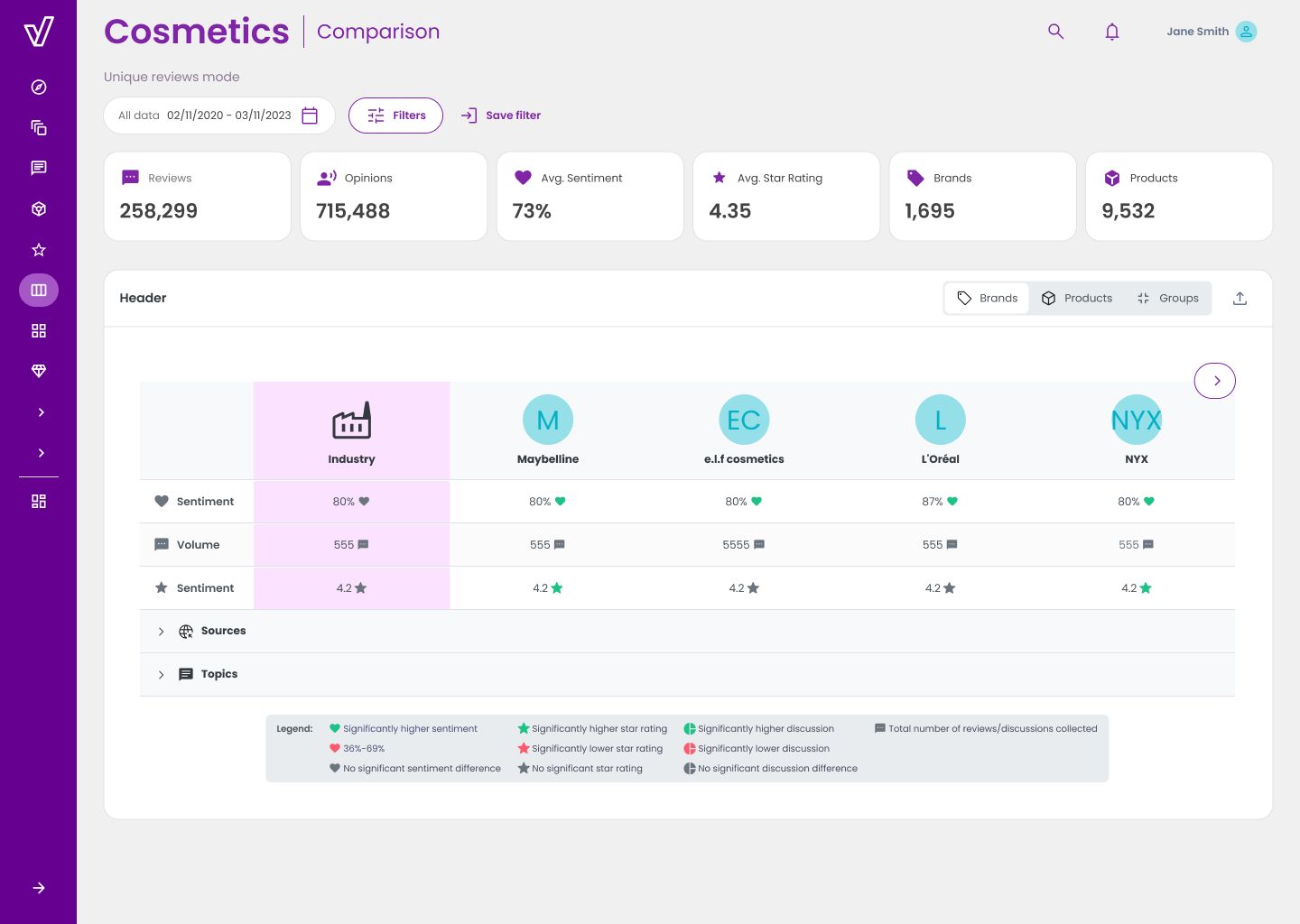Click legend item Significantly higher sentiment

(x=404, y=728)
